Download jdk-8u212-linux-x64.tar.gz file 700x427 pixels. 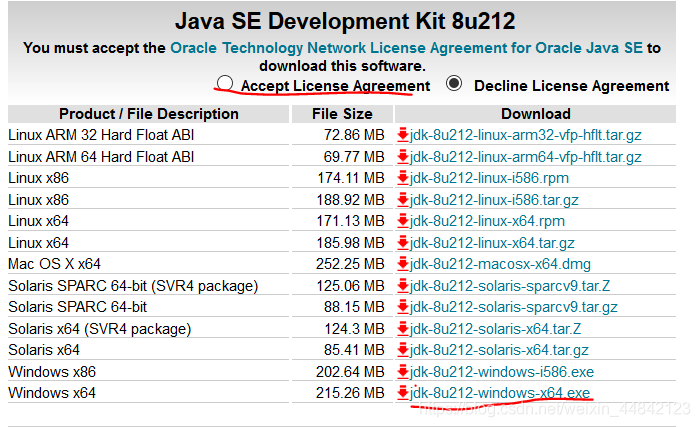click(x=492, y=243)
